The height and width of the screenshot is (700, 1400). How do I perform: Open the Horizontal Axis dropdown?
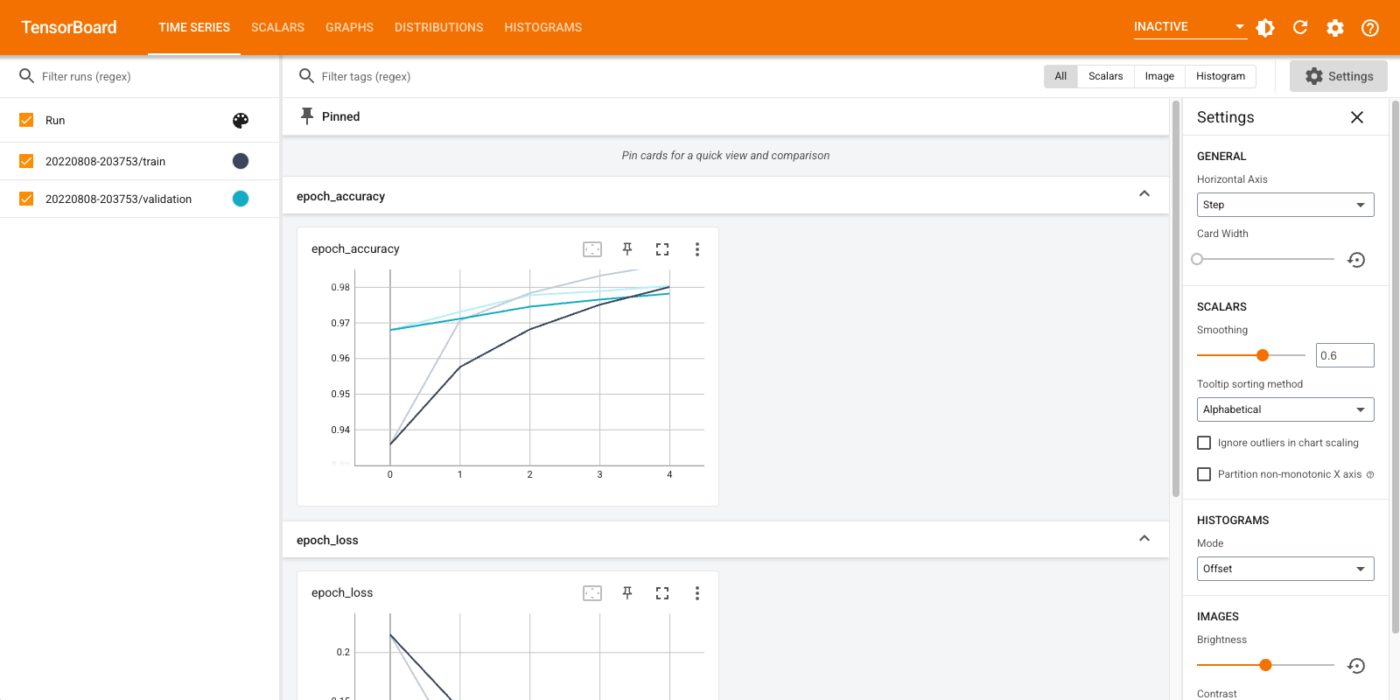[x=1285, y=204]
